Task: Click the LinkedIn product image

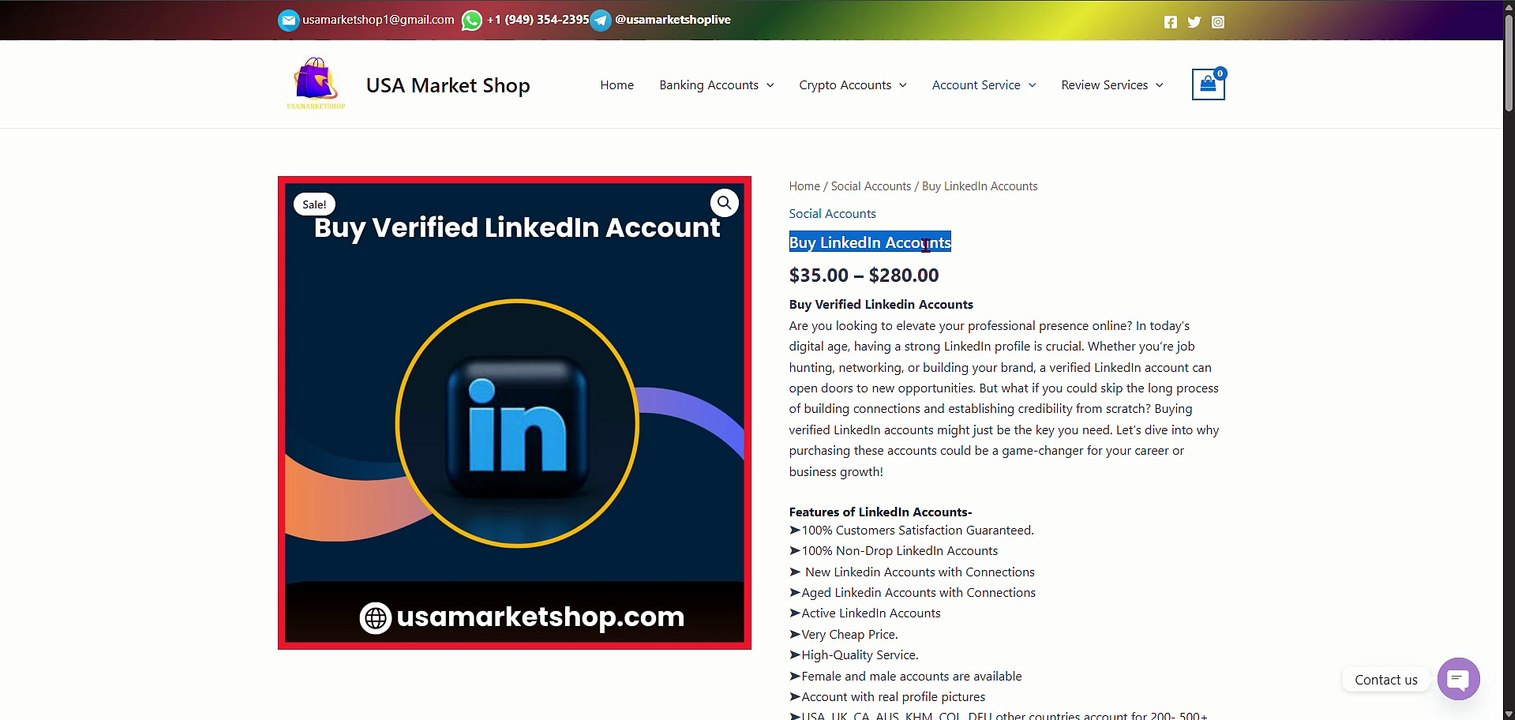Action: point(515,413)
